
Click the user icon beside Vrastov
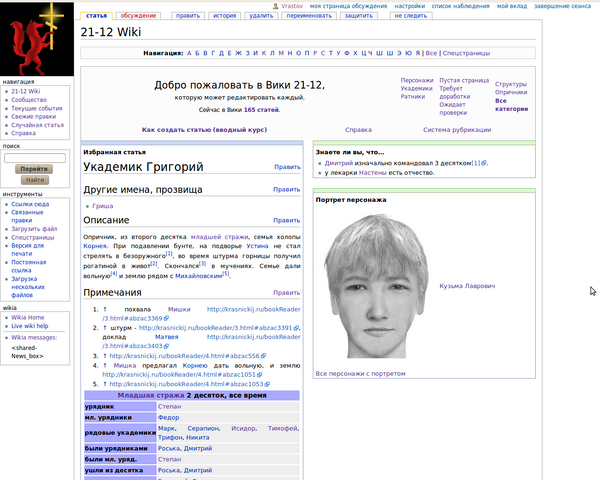pos(276,6)
